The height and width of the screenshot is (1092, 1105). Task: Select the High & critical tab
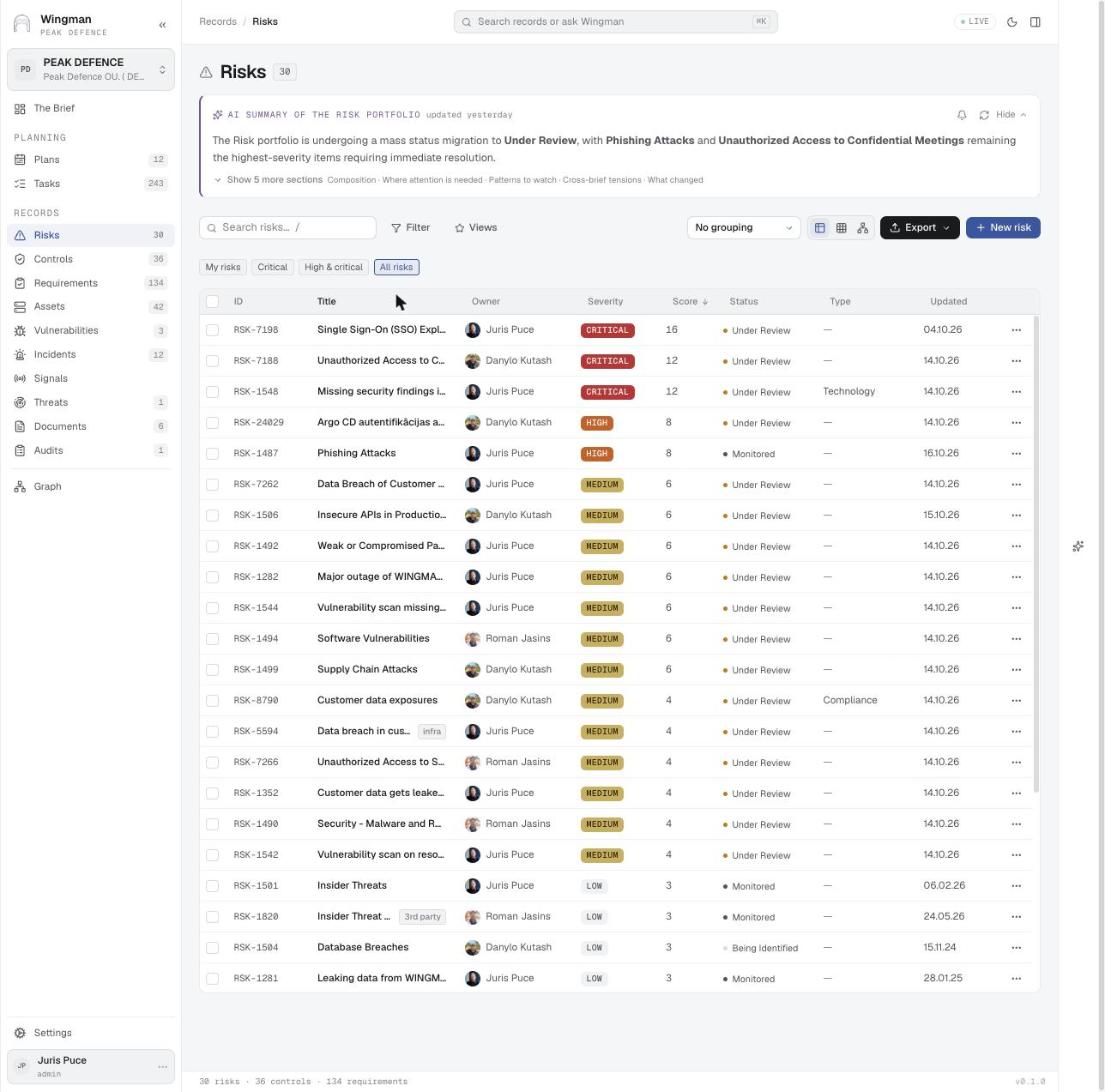pyautogui.click(x=333, y=267)
